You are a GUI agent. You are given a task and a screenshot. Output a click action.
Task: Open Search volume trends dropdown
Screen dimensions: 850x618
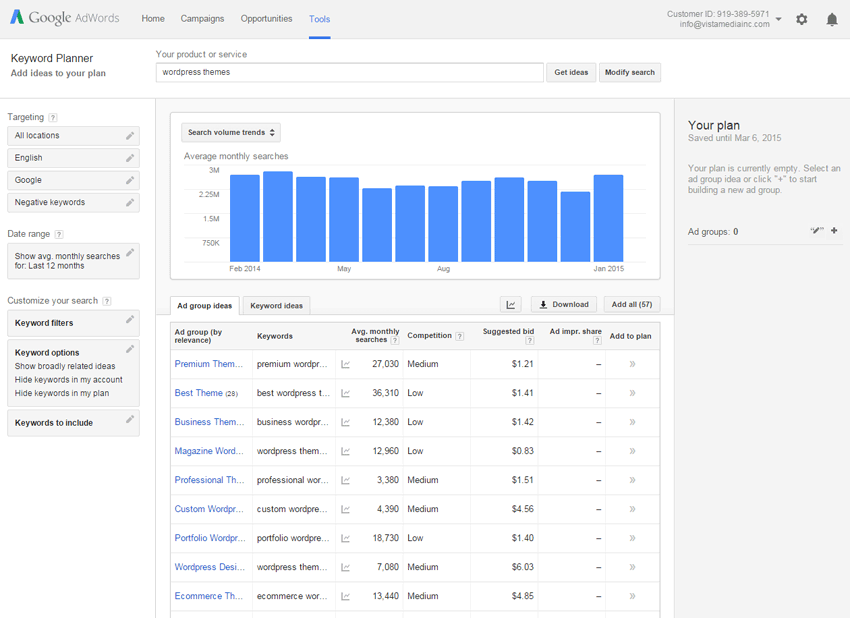[231, 132]
